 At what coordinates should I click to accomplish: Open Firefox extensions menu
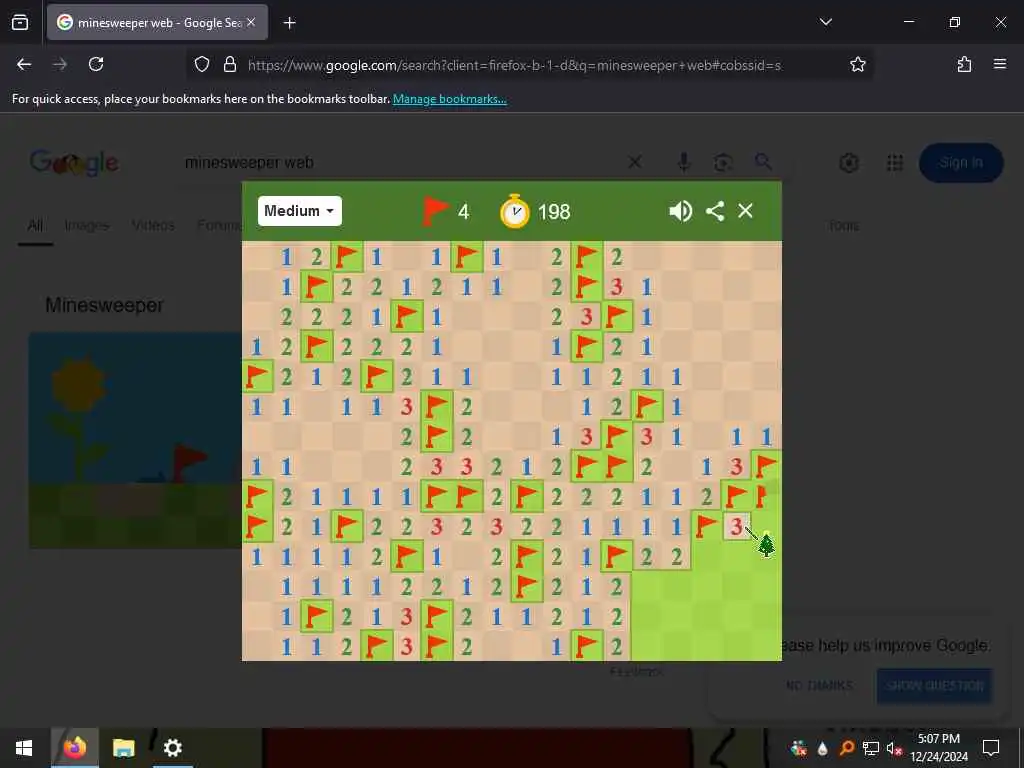pyautogui.click(x=964, y=64)
